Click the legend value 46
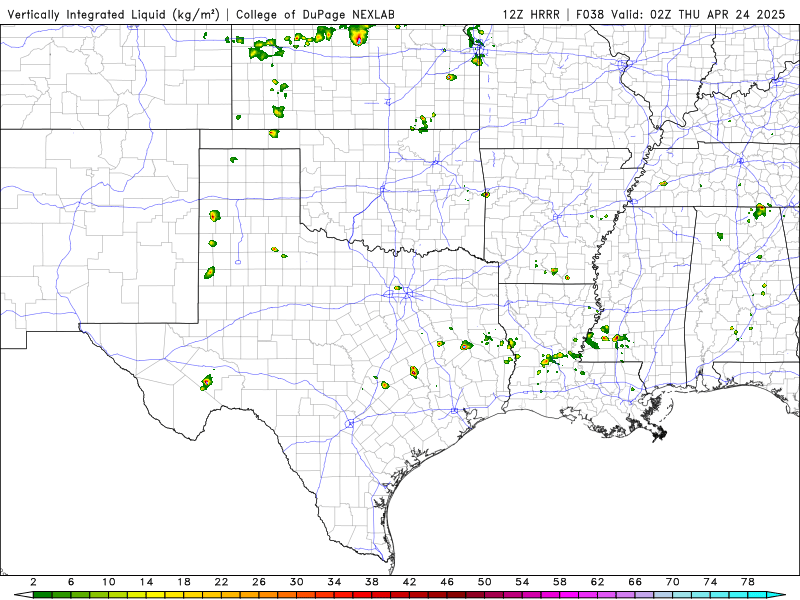The height and width of the screenshot is (600, 800). tap(447, 582)
